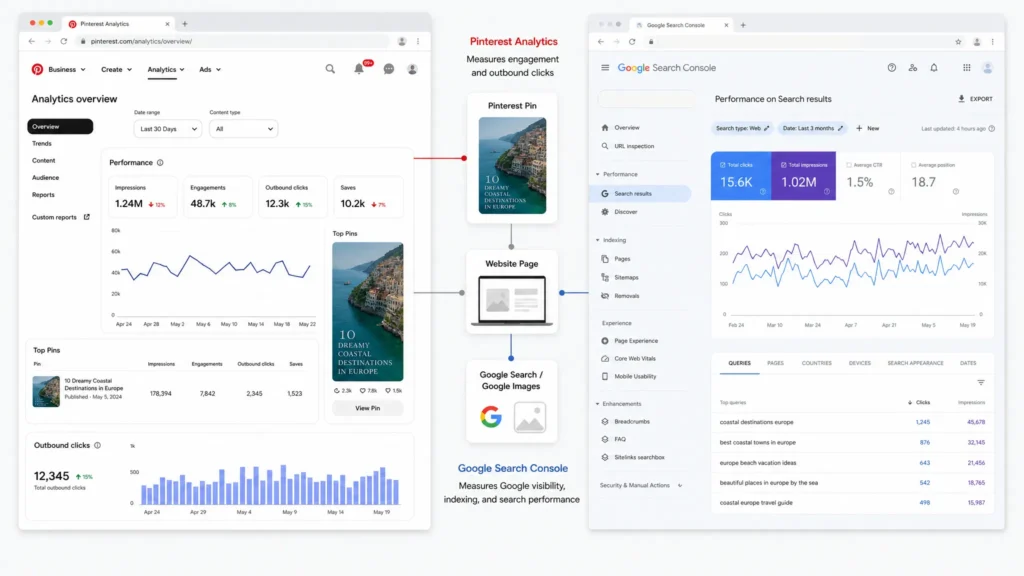This screenshot has width=1024, height=576.
Task: Expand Ads menu dropdown
Action: pos(210,69)
